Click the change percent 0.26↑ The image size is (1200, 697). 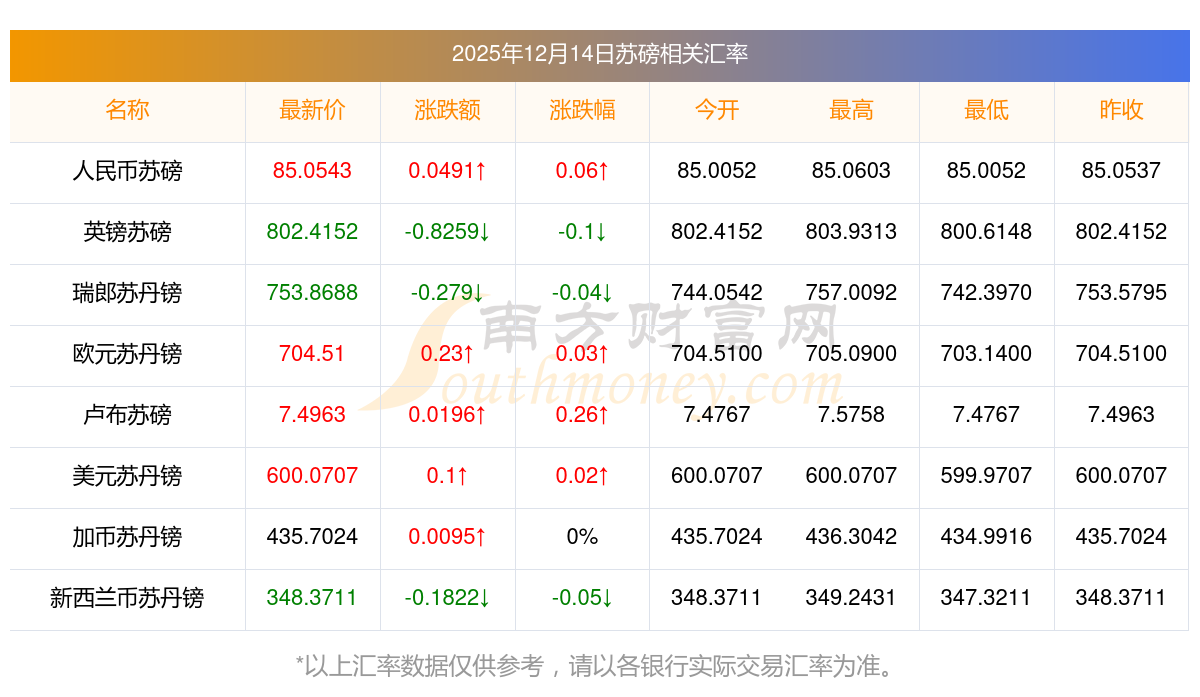(582, 415)
